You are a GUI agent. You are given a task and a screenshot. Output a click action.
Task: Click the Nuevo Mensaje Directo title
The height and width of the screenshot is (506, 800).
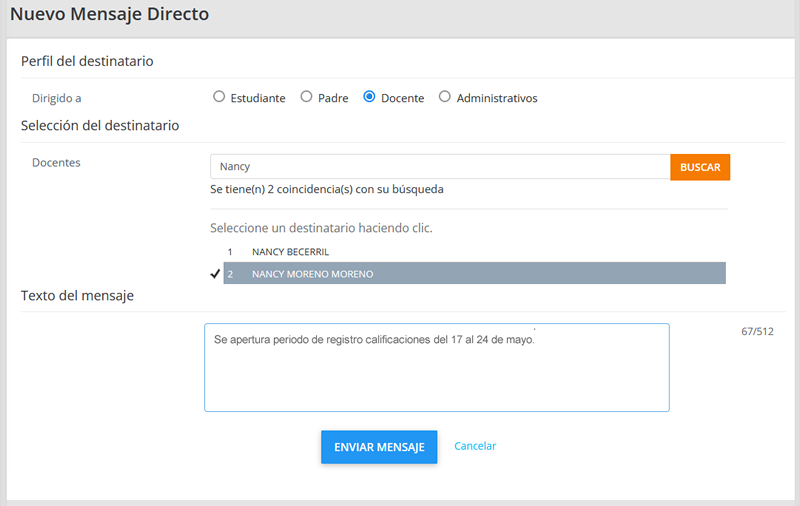[110, 15]
